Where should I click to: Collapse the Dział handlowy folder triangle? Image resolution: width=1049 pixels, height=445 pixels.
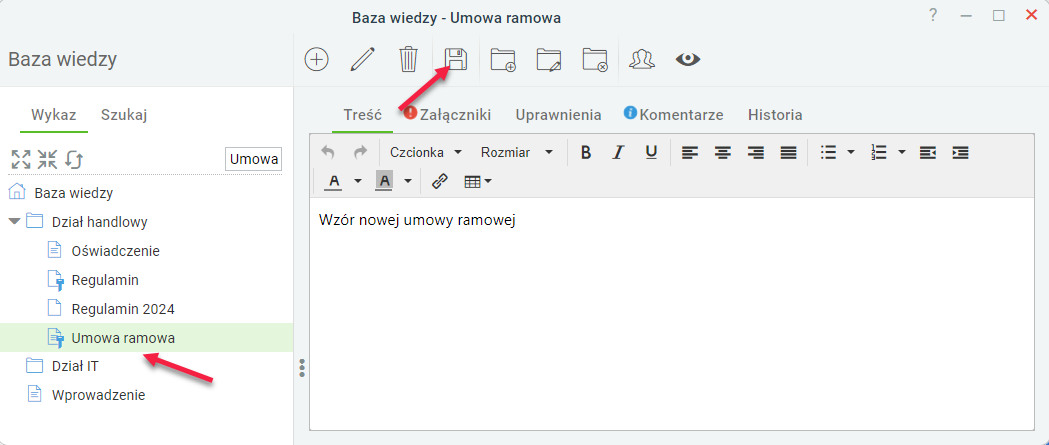[x=15, y=221]
